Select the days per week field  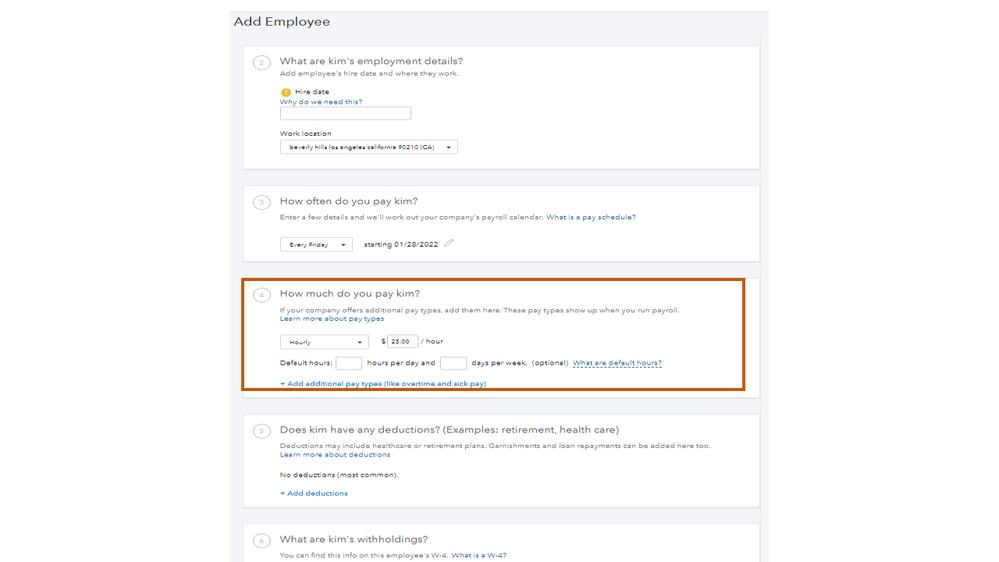(453, 364)
